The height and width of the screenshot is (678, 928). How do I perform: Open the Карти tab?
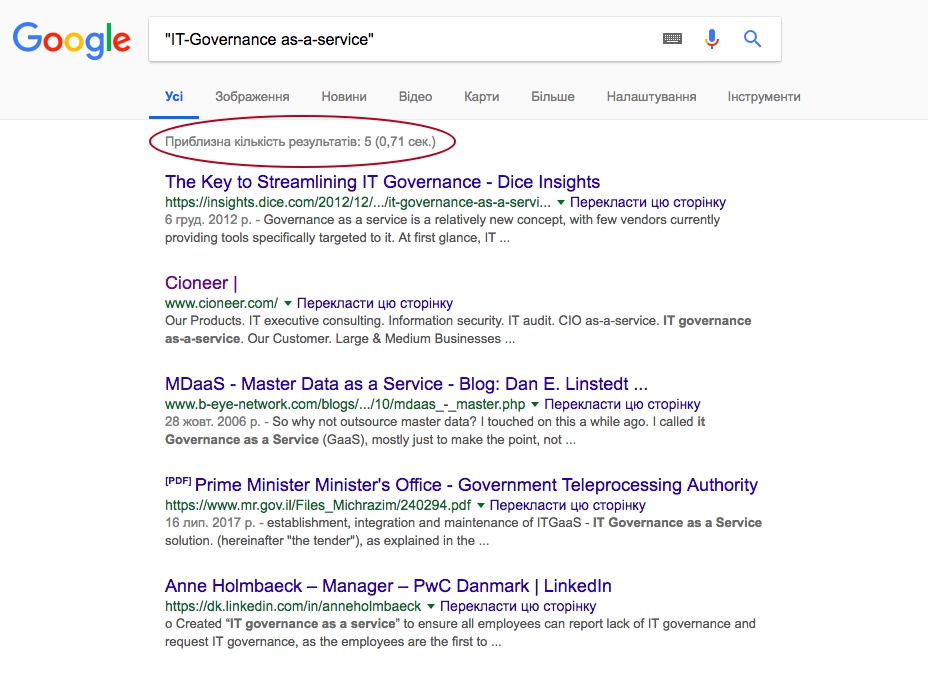click(x=482, y=96)
